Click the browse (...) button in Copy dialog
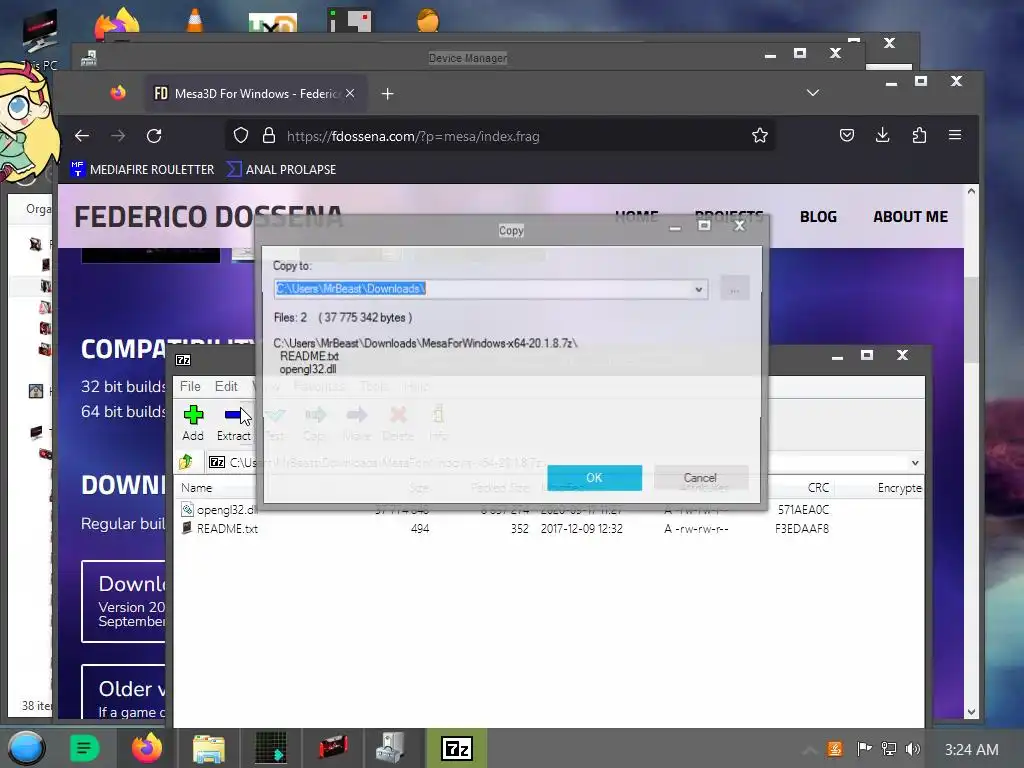 (x=735, y=289)
